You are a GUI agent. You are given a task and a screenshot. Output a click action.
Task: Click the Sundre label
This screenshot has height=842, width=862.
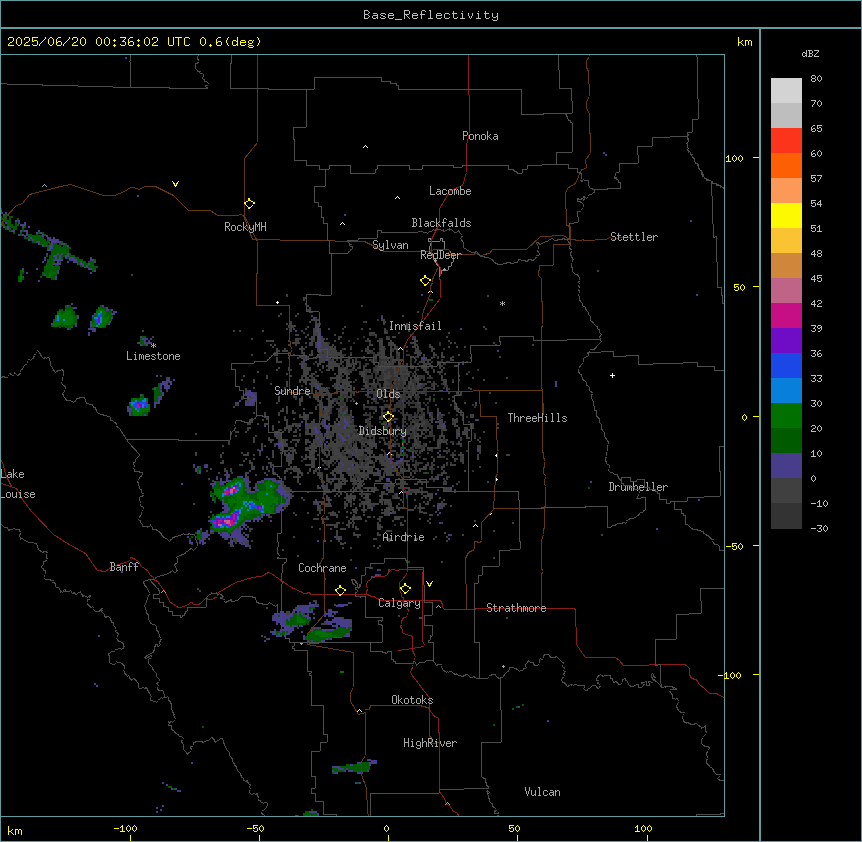(292, 391)
